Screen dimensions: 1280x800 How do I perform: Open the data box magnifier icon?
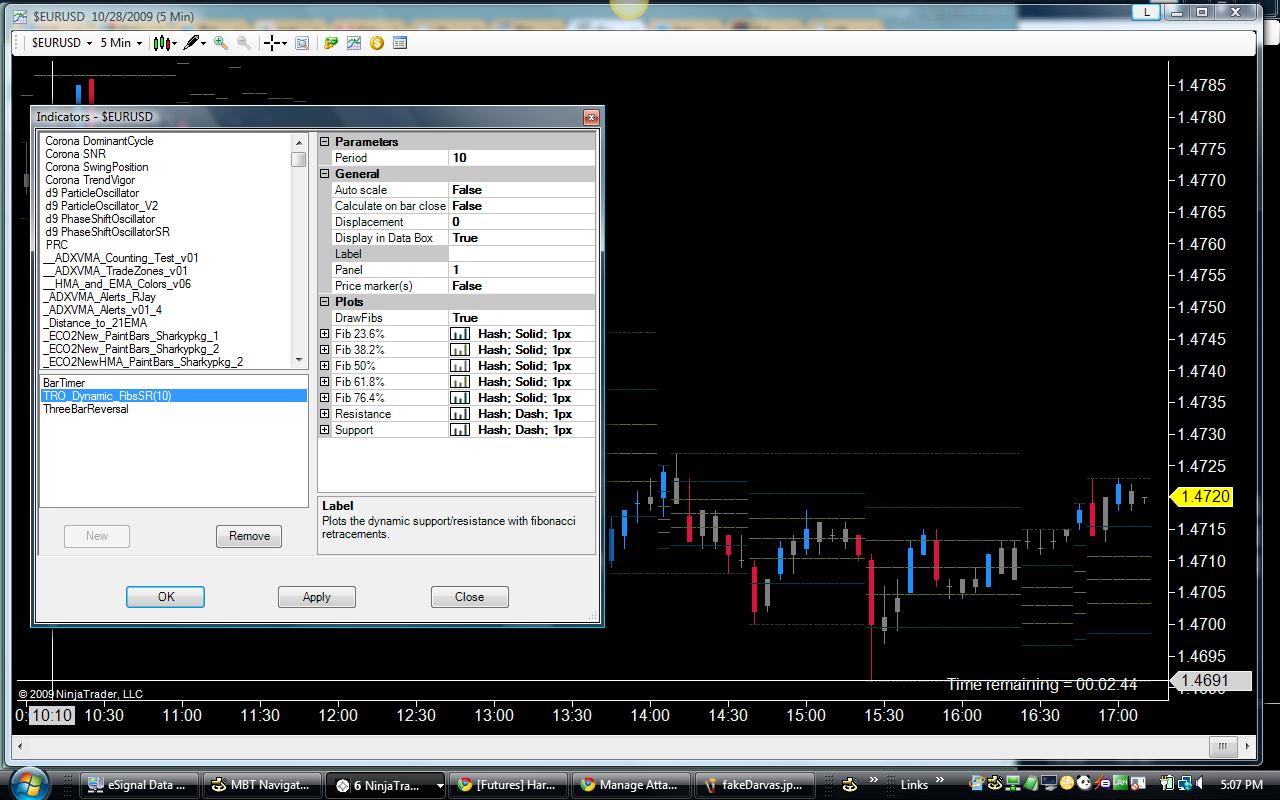coord(302,43)
